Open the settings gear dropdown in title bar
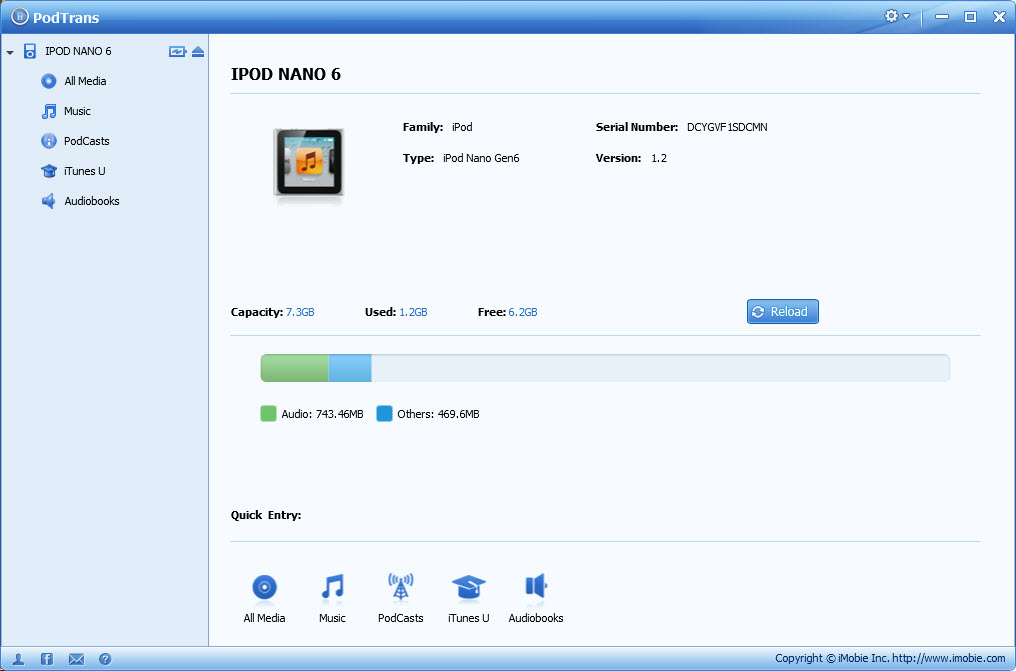1016x671 pixels. click(897, 16)
